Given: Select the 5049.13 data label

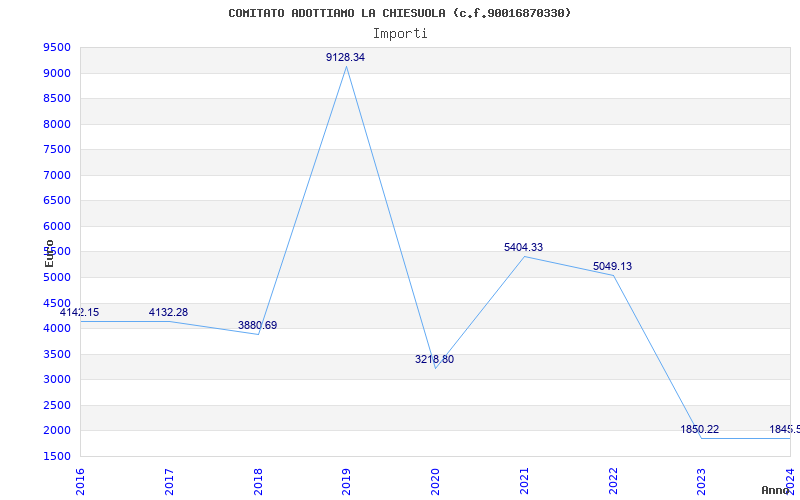Looking at the screenshot, I should (x=612, y=266).
